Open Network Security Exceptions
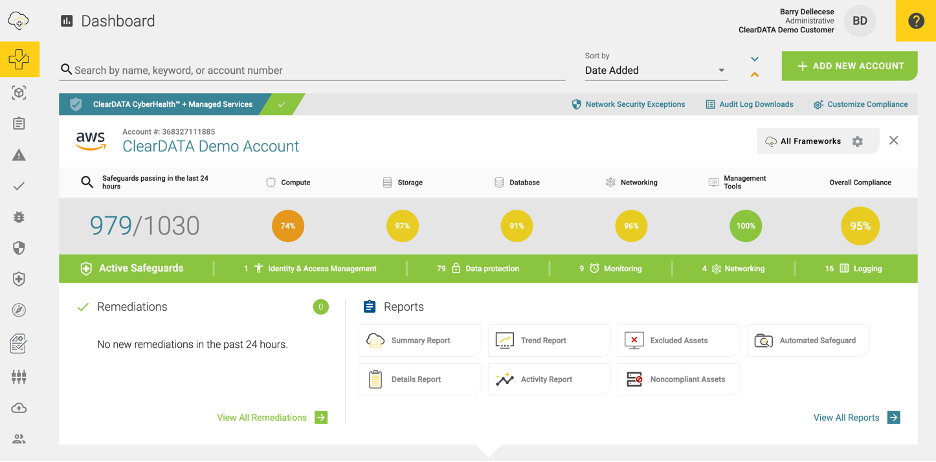The height and width of the screenshot is (462, 936). pos(629,104)
